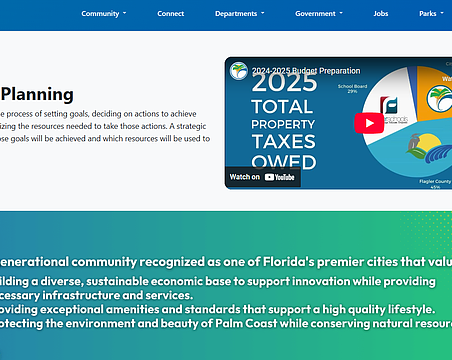Open the Connect page

pos(171,14)
